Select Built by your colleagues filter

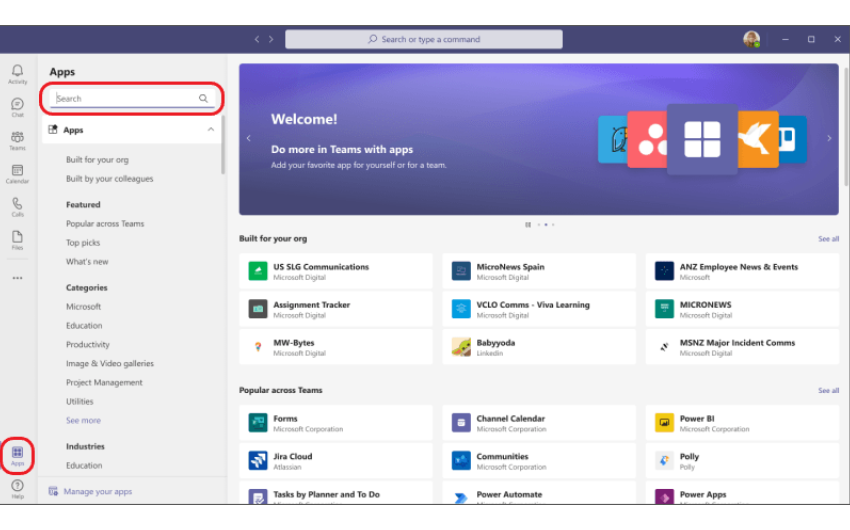tap(110, 178)
